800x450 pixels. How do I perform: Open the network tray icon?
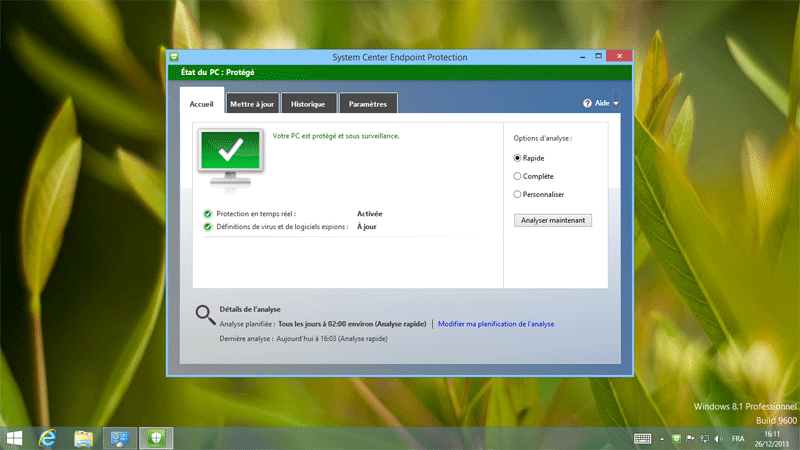pyautogui.click(x=705, y=439)
